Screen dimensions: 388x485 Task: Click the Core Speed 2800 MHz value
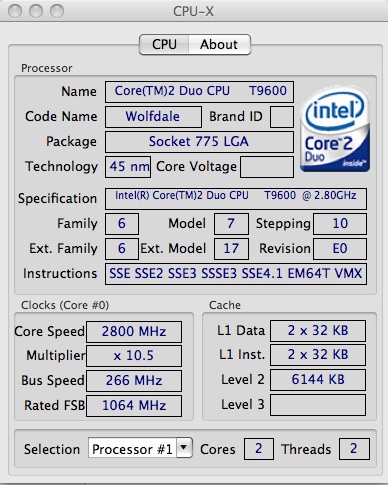coord(134,332)
